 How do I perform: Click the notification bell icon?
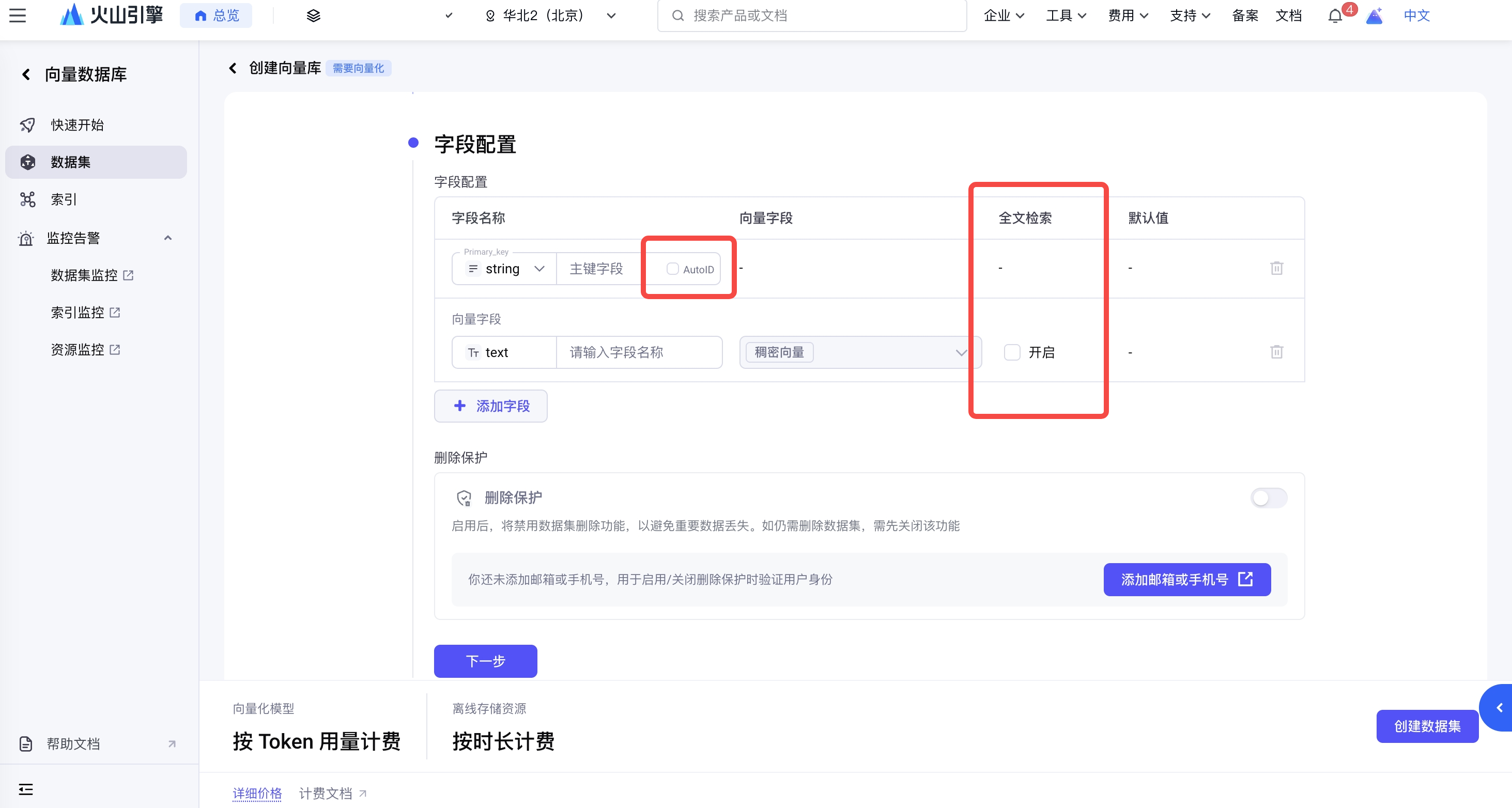tap(1334, 16)
